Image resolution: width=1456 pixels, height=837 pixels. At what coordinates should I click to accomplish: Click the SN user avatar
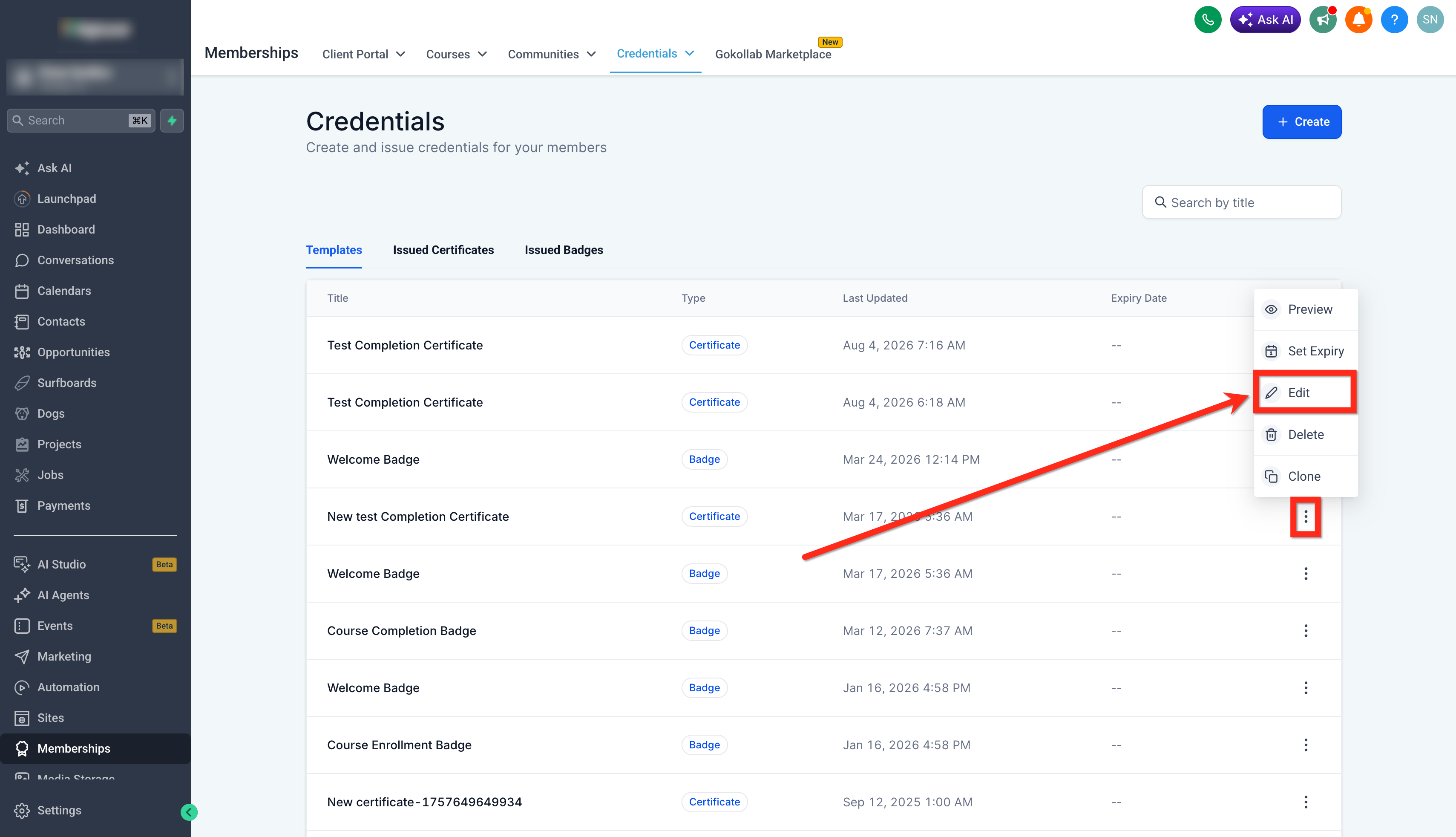click(1430, 20)
